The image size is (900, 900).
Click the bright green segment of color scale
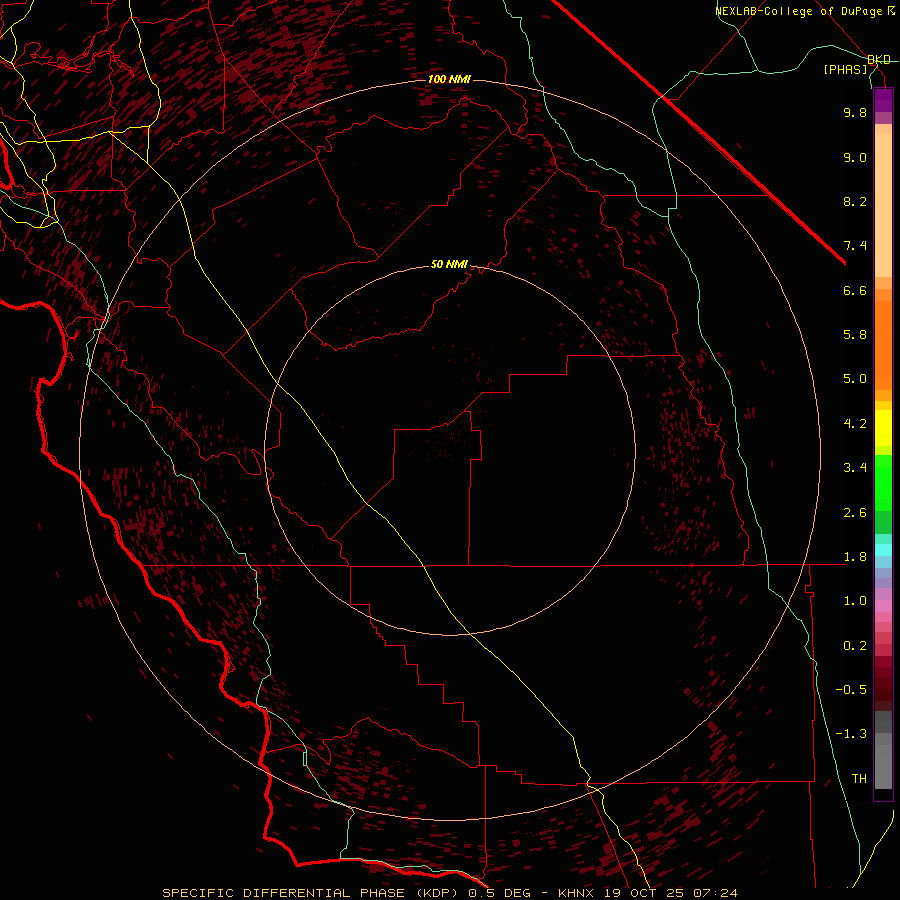(x=883, y=483)
